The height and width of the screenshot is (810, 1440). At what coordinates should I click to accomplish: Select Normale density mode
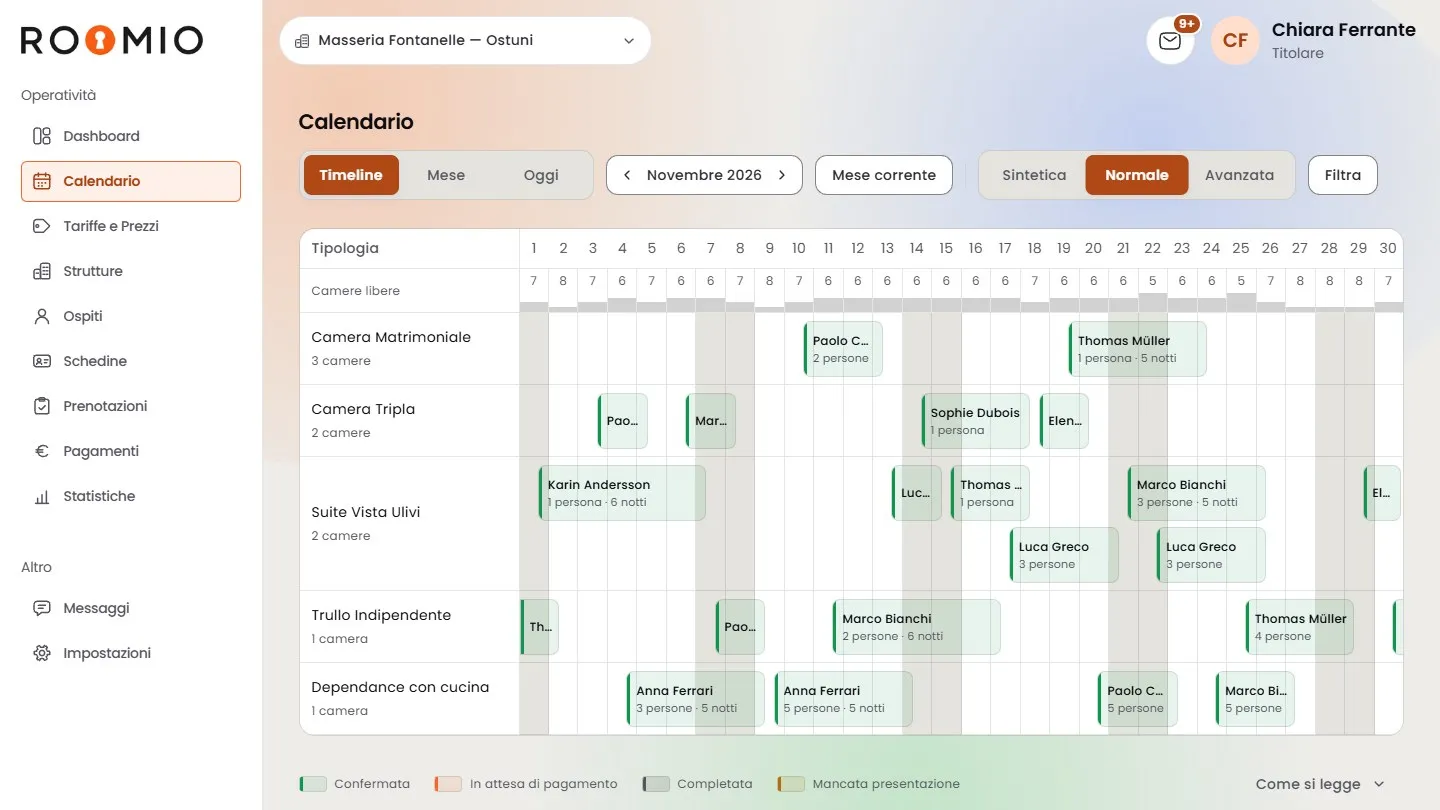(x=1137, y=175)
